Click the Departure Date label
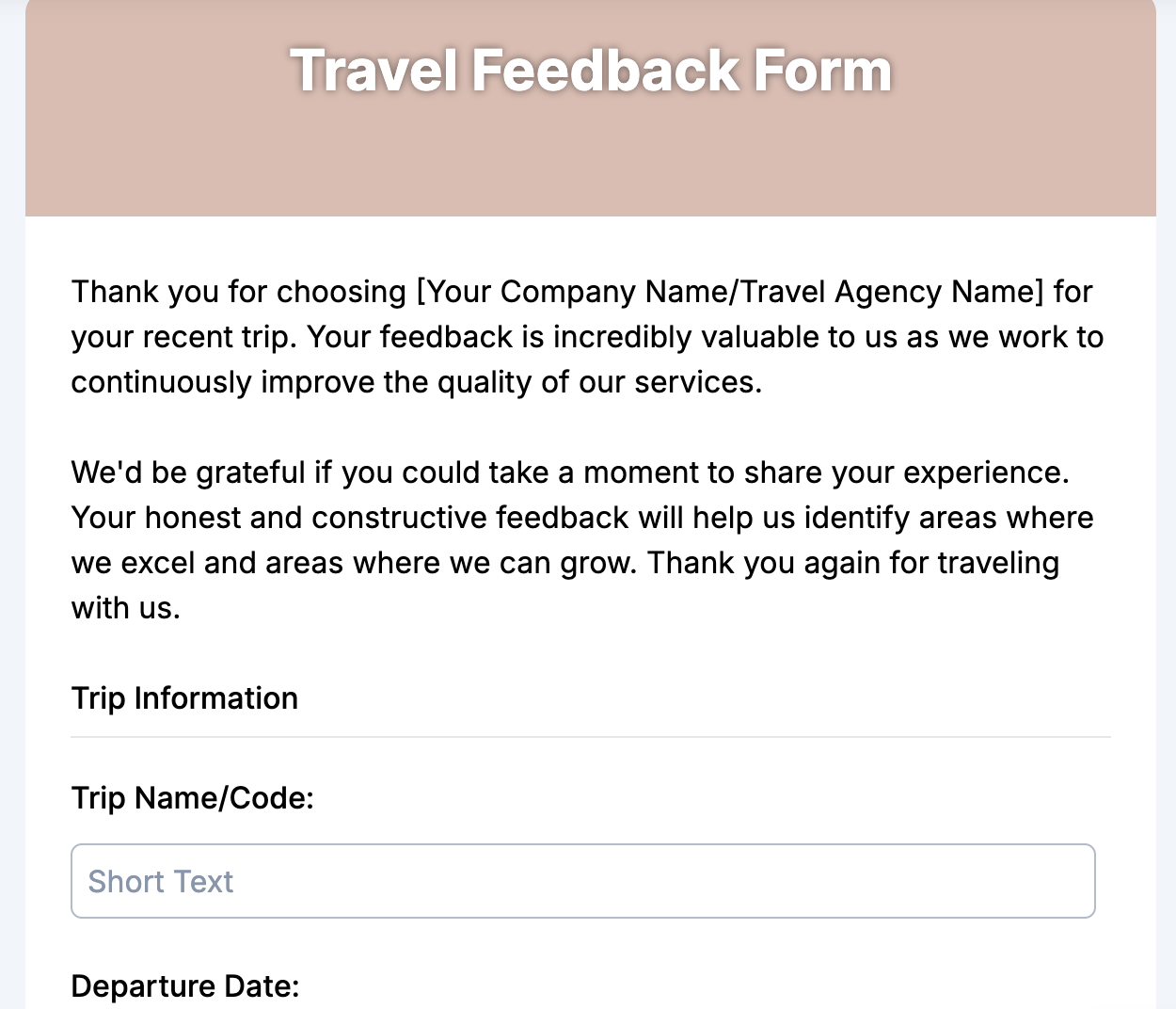 tap(185, 985)
